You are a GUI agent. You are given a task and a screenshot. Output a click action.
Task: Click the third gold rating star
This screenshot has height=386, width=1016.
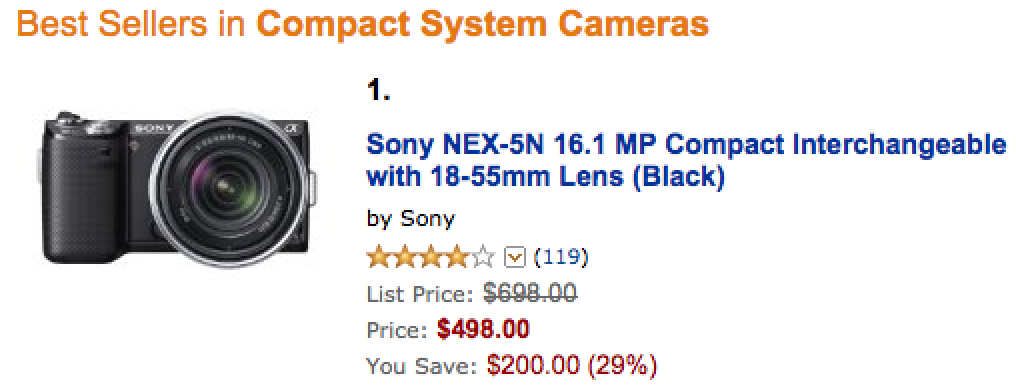click(x=430, y=258)
